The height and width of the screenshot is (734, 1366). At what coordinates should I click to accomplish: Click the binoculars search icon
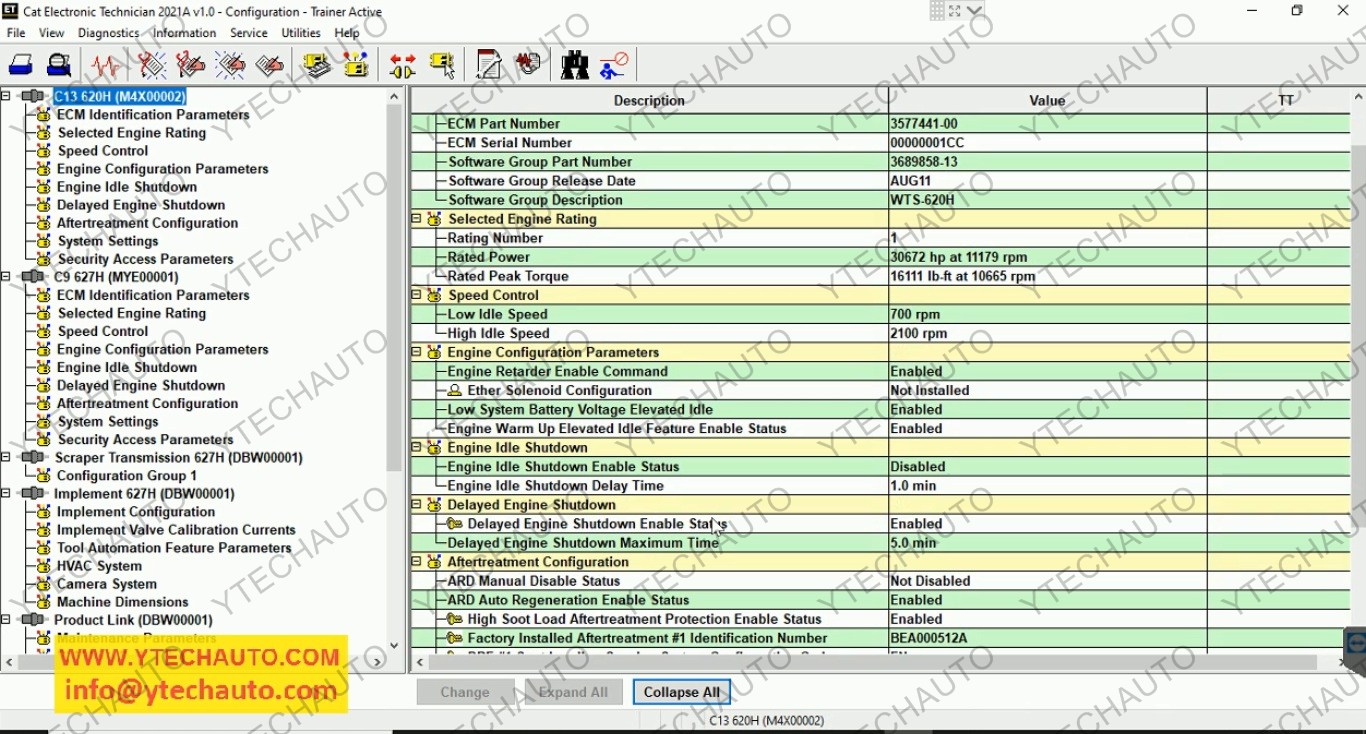tap(574, 66)
